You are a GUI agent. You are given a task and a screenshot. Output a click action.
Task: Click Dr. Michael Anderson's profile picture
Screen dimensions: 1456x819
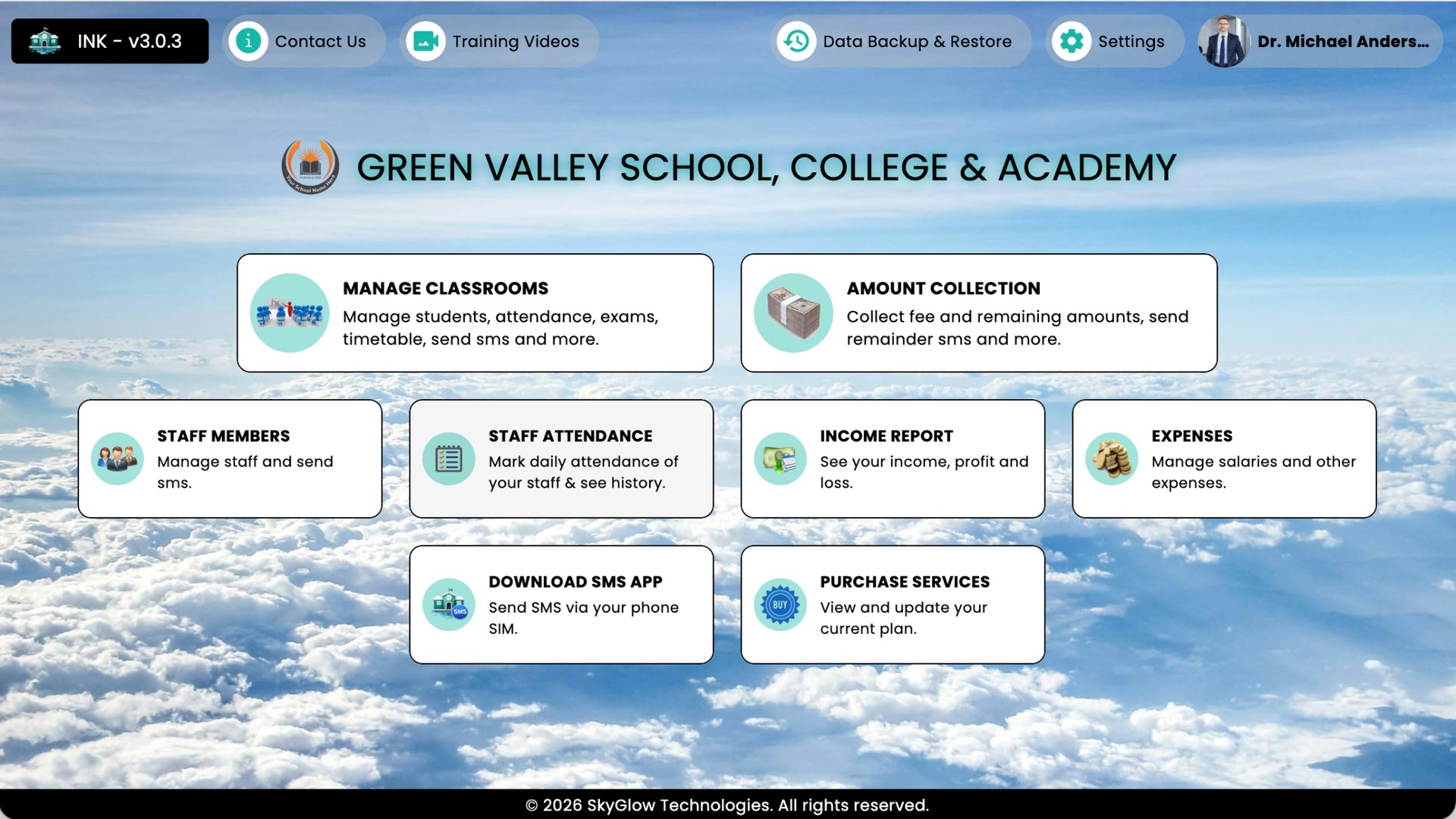1223,41
